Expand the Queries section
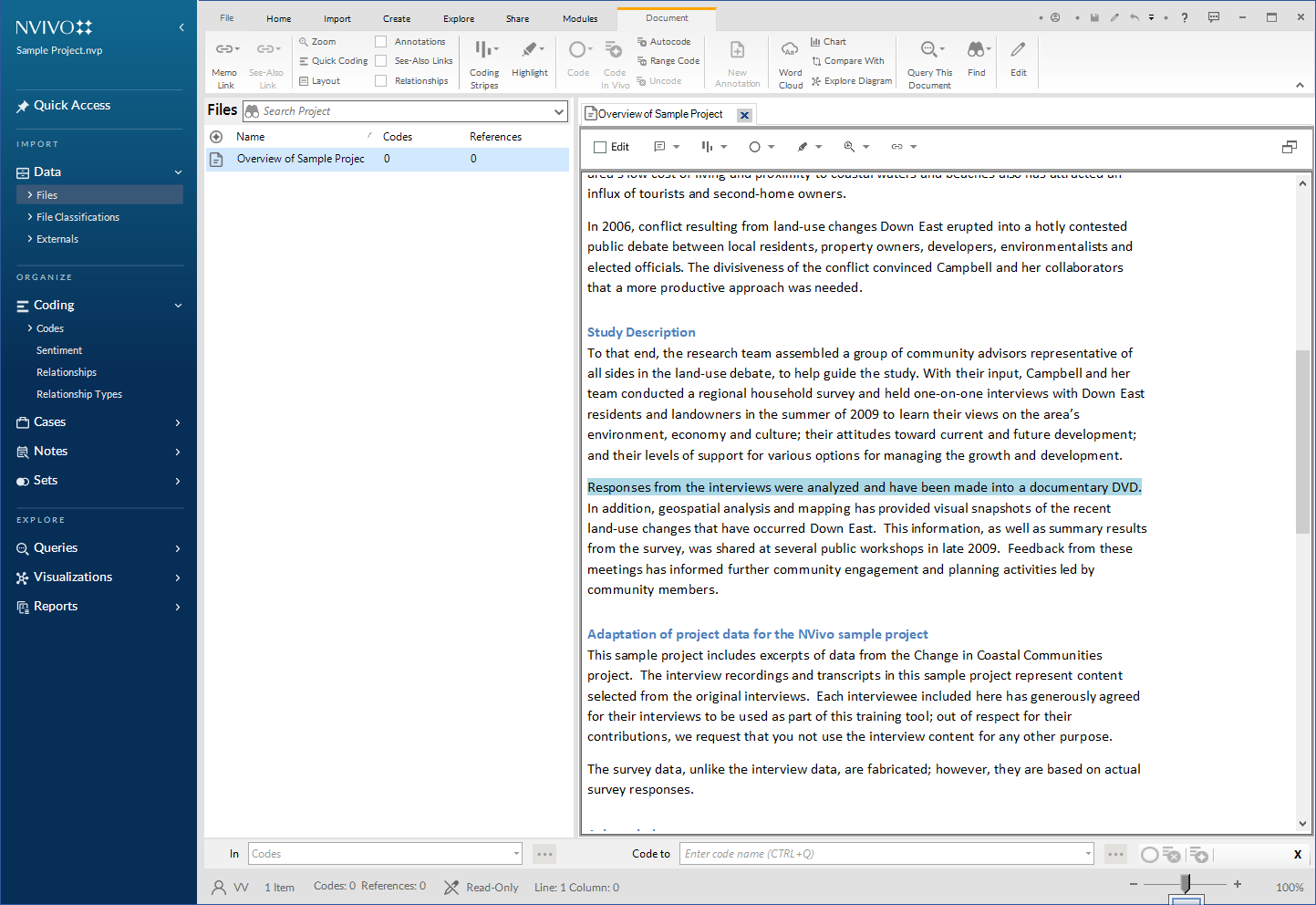1316x905 pixels. click(x=178, y=548)
